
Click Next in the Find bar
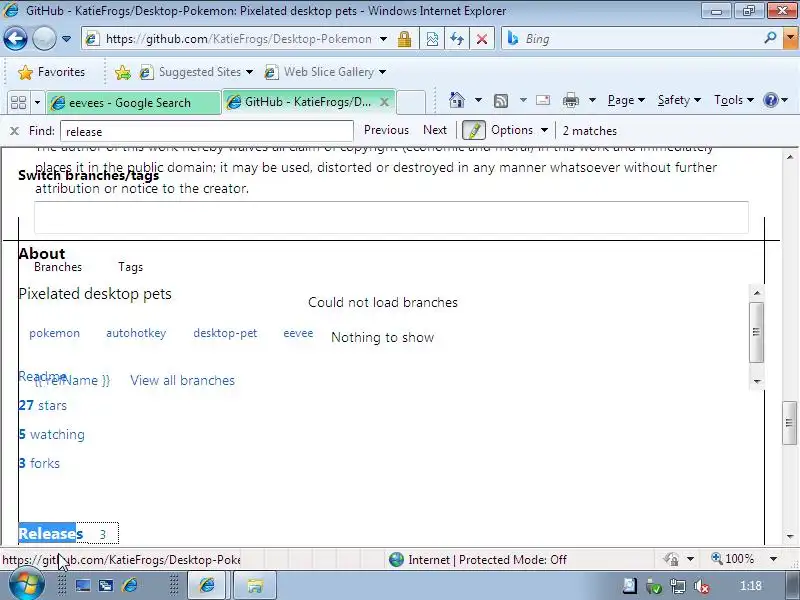pyautogui.click(x=435, y=130)
